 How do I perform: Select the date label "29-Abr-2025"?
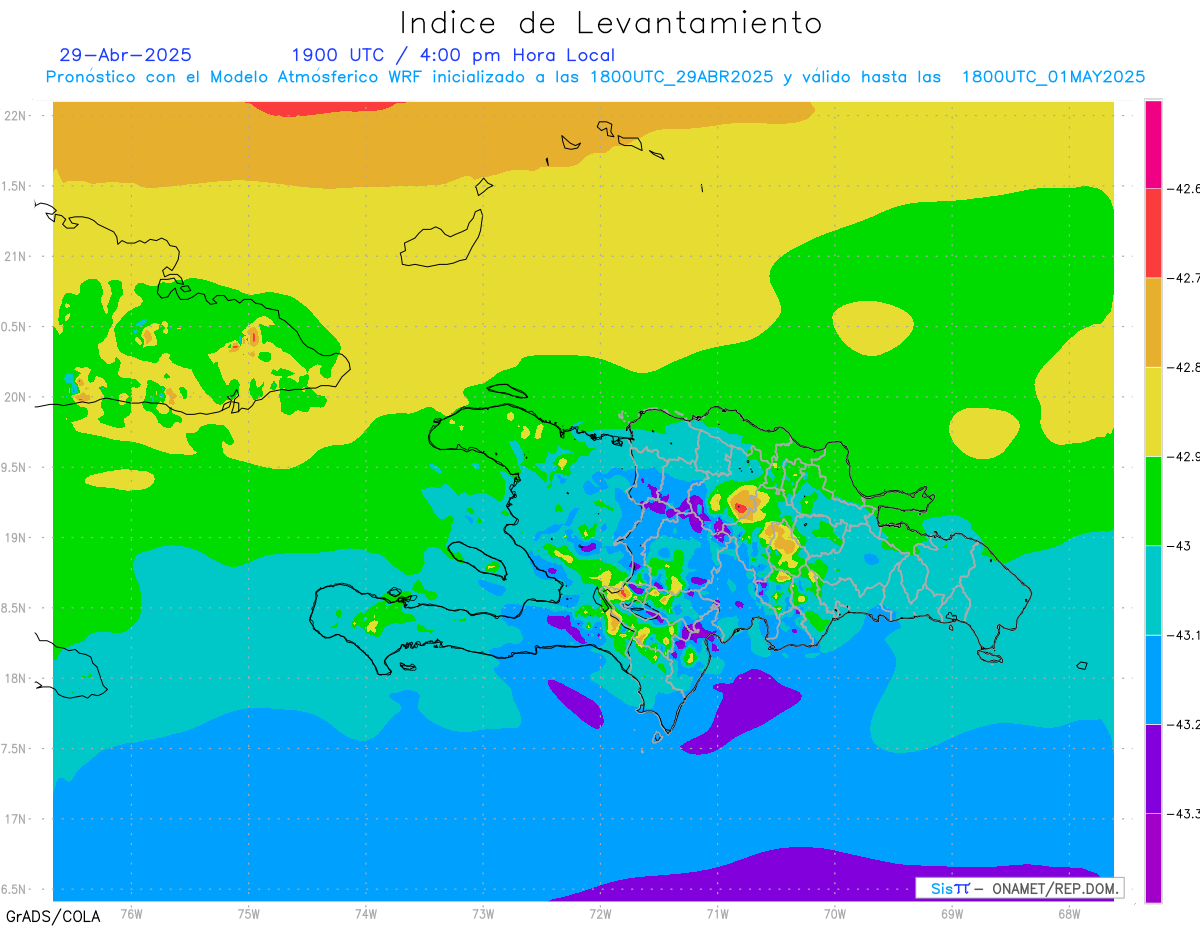[125, 55]
